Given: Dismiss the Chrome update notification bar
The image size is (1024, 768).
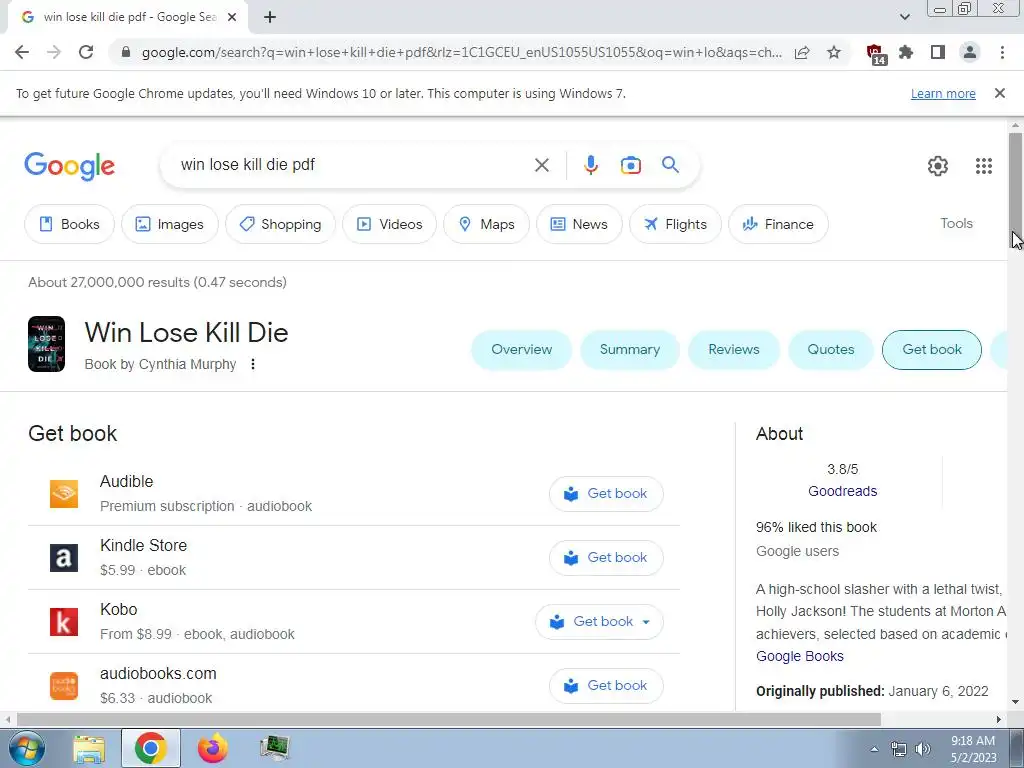Looking at the screenshot, I should point(999,93).
